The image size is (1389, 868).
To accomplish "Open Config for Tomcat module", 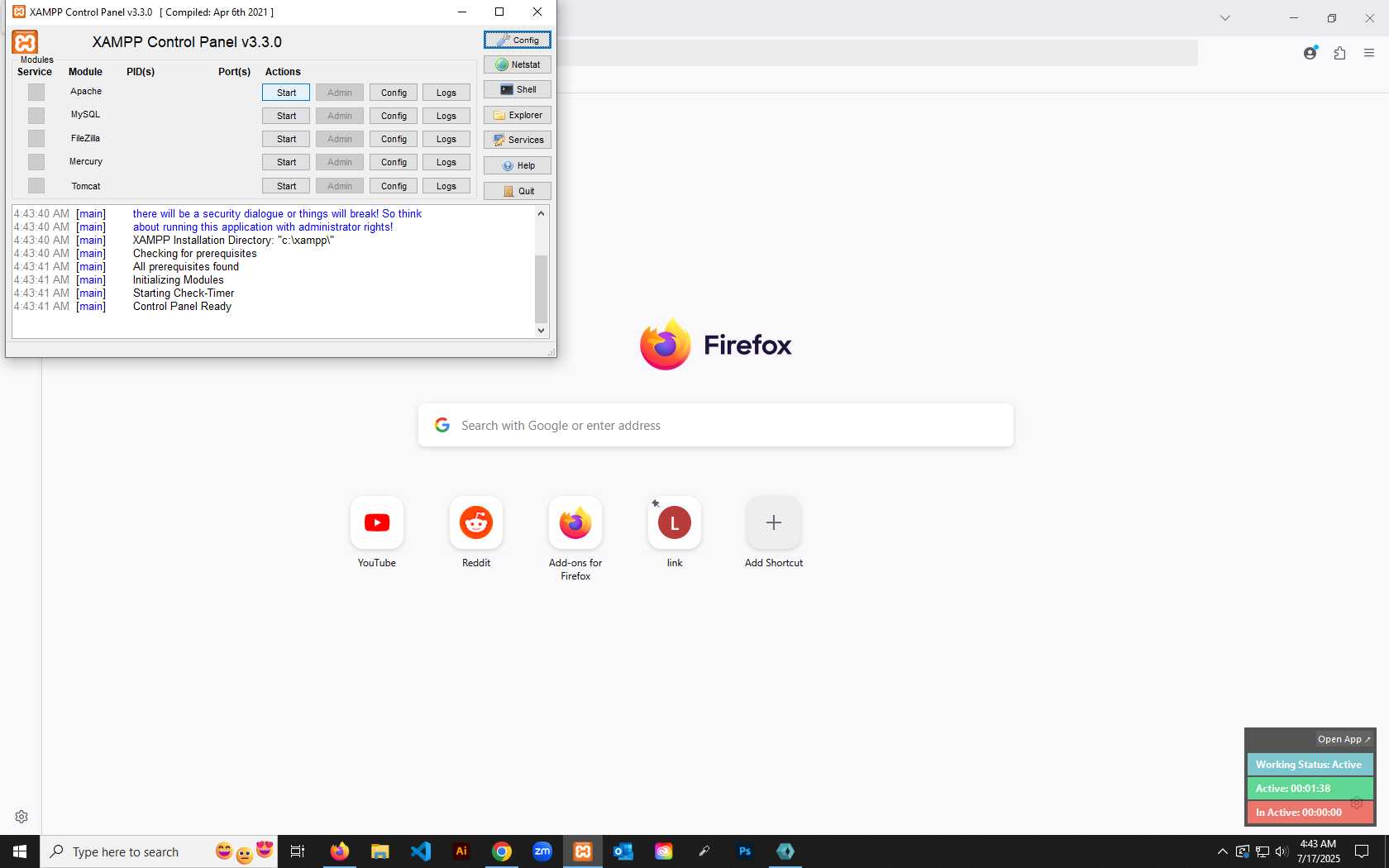I will point(394,186).
